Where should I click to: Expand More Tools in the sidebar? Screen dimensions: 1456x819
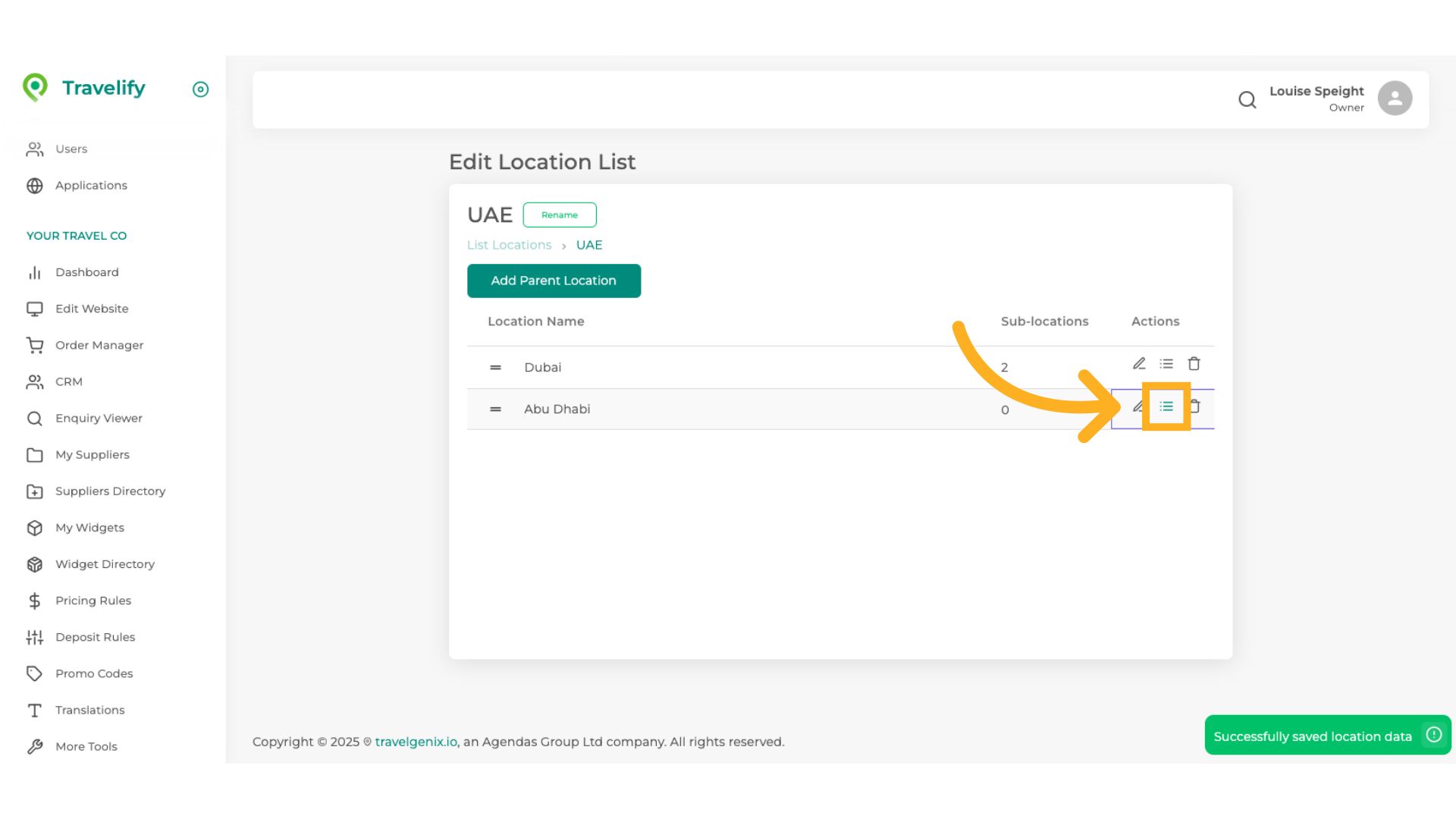point(86,746)
